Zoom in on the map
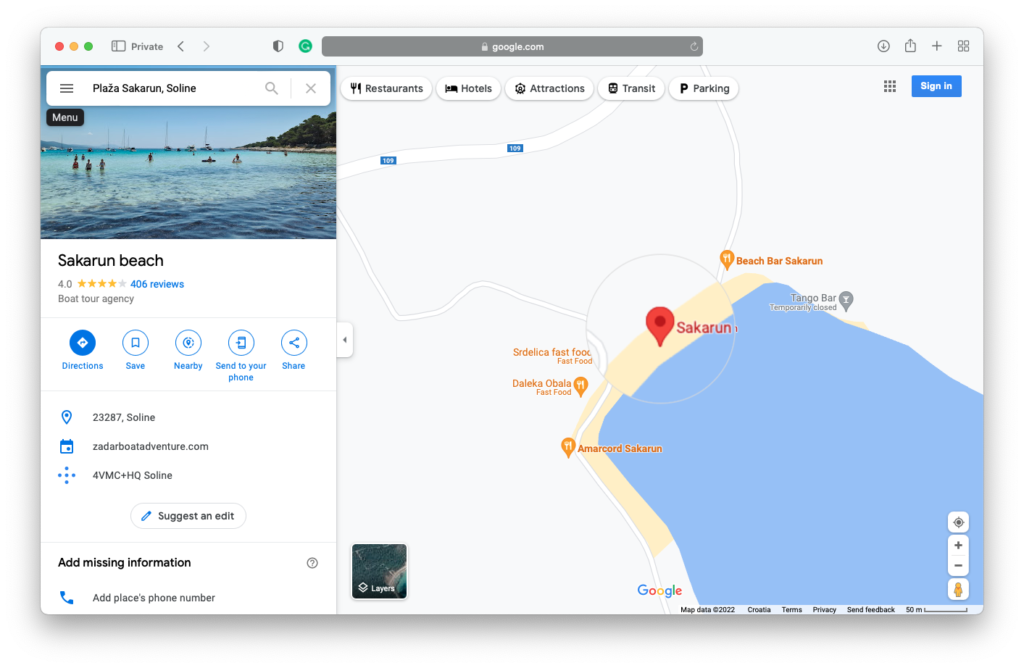1024x668 pixels. [x=958, y=546]
